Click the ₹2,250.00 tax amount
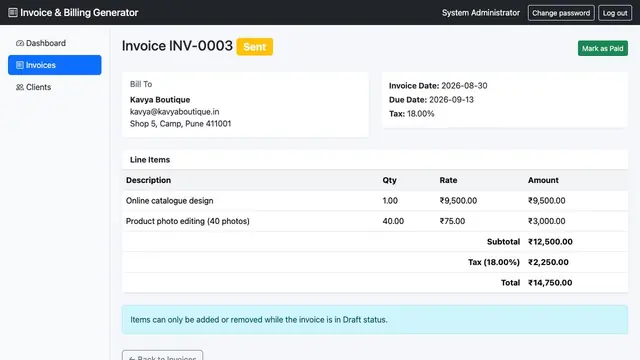Image resolution: width=640 pixels, height=360 pixels. [x=548, y=262]
